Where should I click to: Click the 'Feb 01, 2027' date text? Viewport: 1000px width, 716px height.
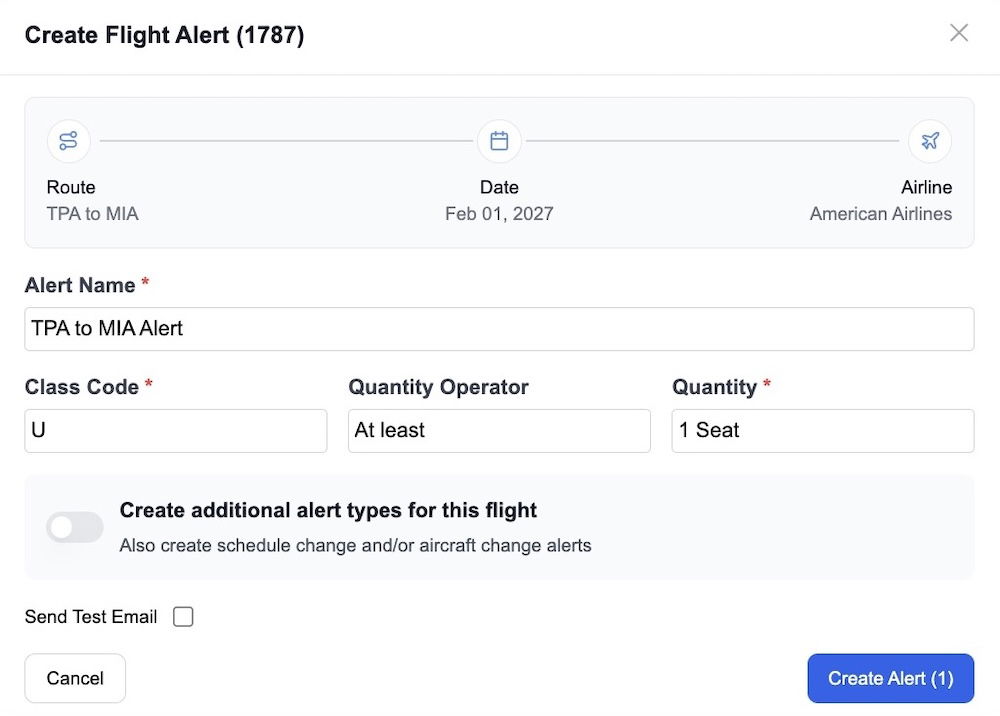click(499, 214)
